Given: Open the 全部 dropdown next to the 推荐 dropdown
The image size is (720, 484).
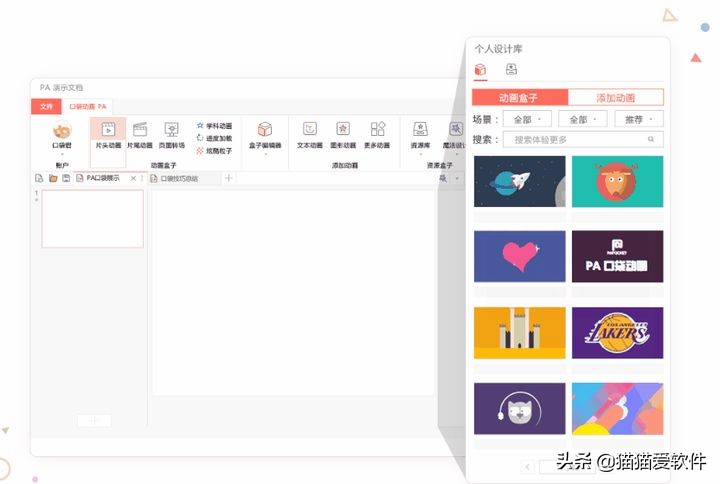Looking at the screenshot, I should coord(583,119).
